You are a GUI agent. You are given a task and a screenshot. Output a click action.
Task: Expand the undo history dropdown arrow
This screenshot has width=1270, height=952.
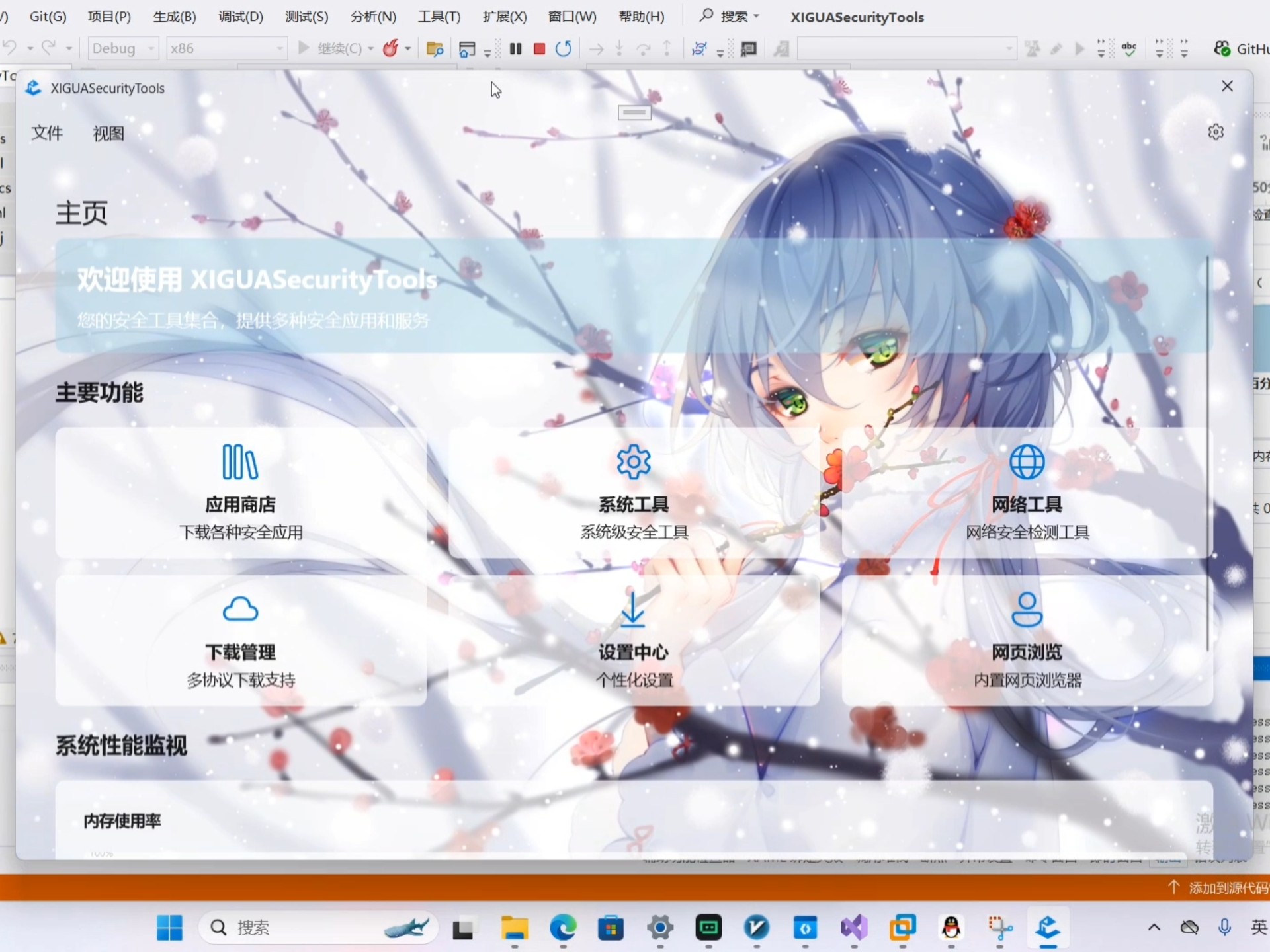coord(30,49)
